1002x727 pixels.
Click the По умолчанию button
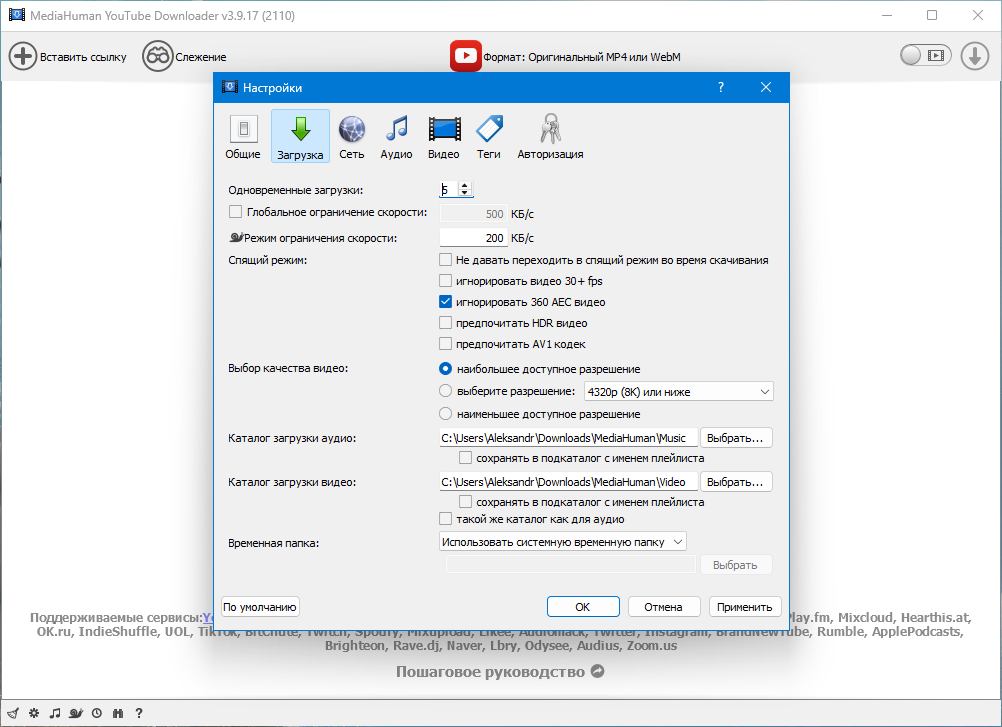[x=260, y=607]
